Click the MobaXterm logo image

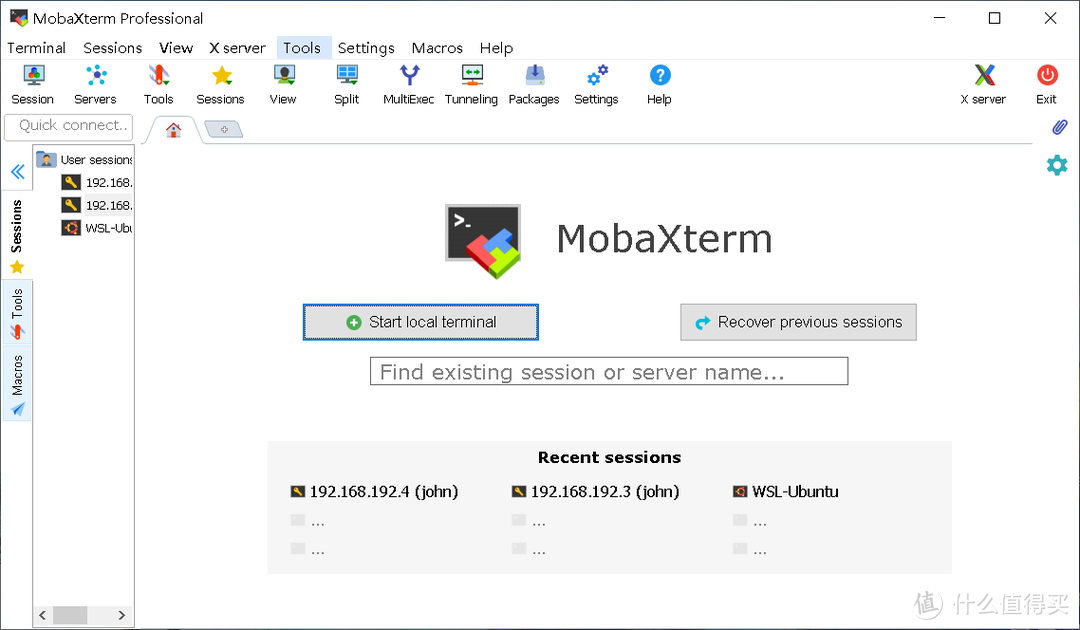[x=483, y=241]
